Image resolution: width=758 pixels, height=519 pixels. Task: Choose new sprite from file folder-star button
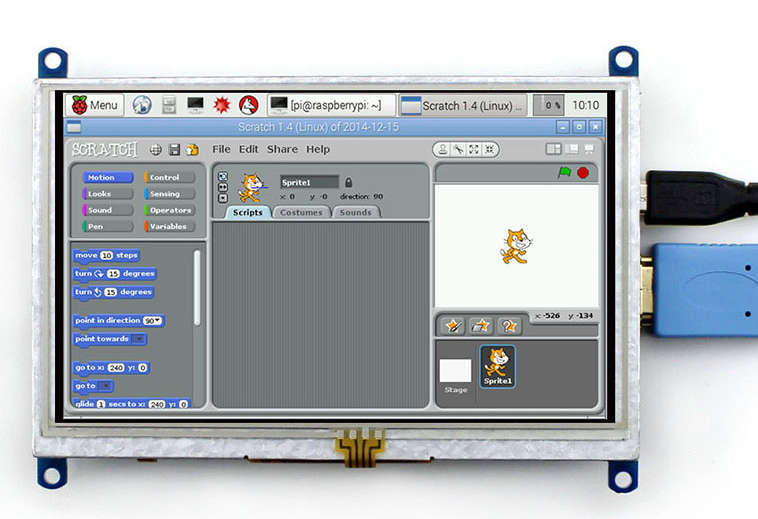pyautogui.click(x=481, y=326)
